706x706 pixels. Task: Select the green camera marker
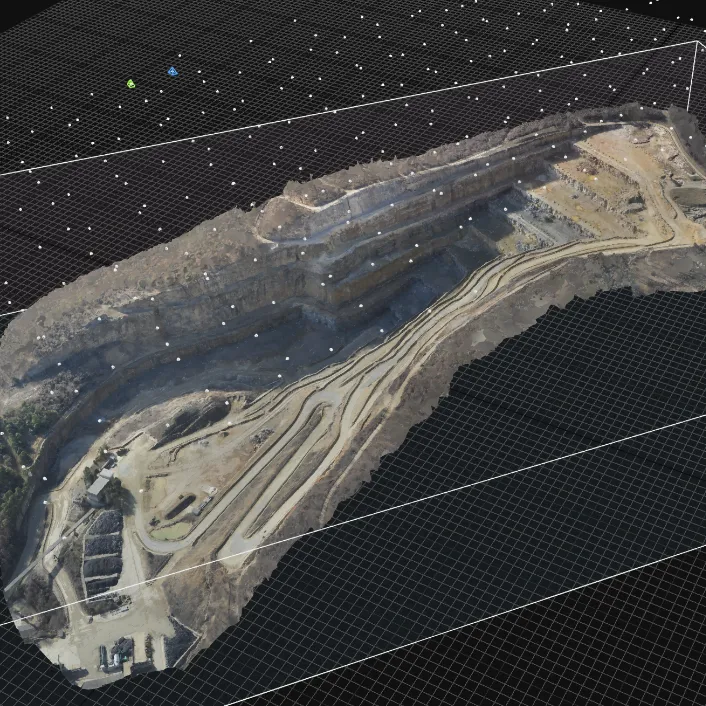click(x=131, y=84)
